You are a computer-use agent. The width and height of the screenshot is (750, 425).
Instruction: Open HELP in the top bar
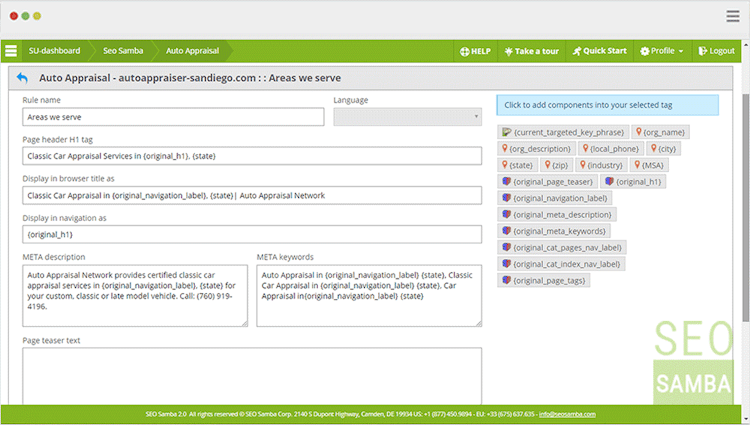(x=475, y=51)
